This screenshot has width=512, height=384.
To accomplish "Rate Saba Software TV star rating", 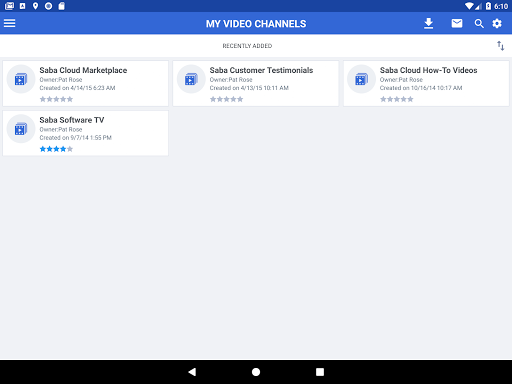I will point(56,149).
